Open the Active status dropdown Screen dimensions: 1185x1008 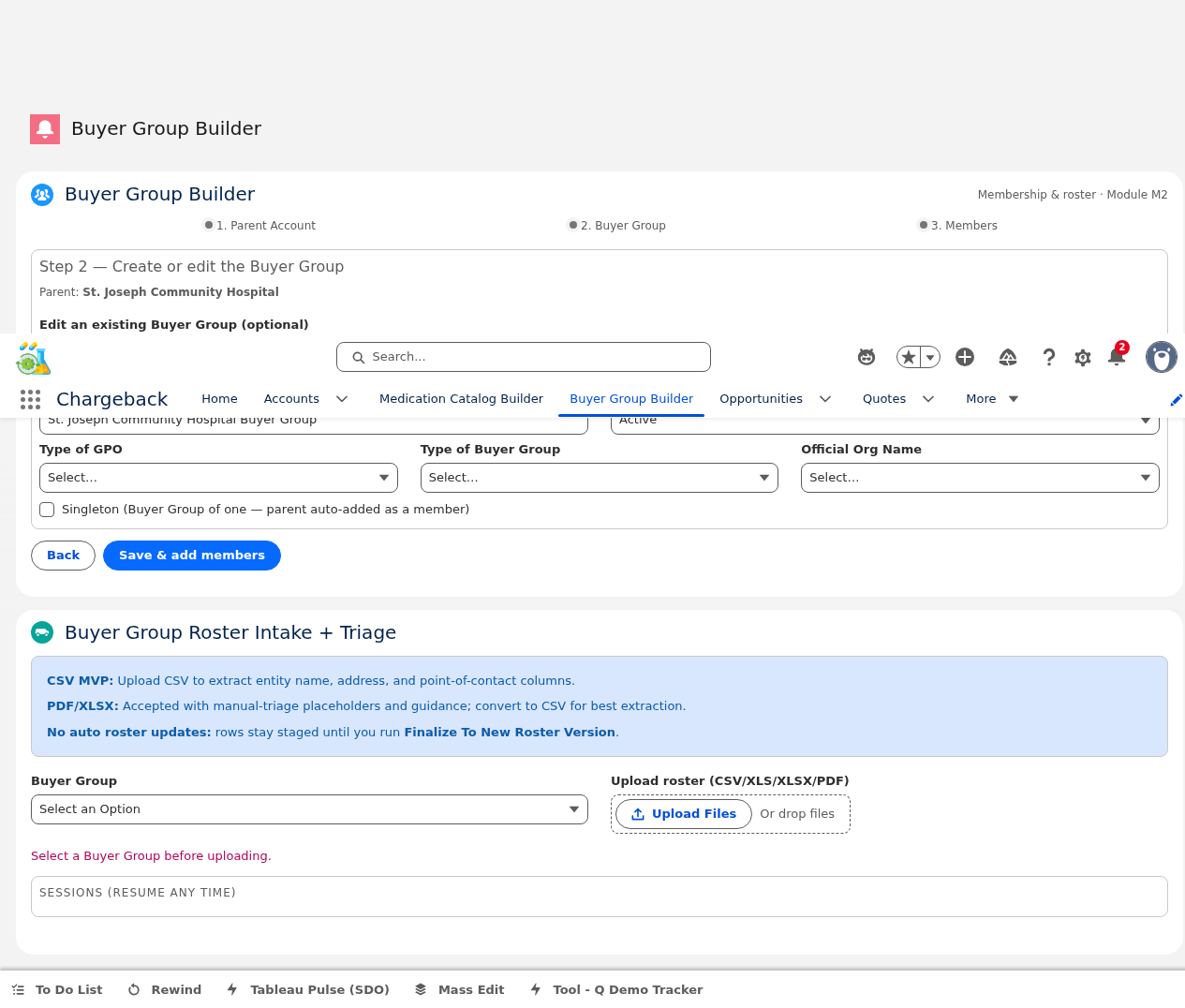[x=885, y=422]
